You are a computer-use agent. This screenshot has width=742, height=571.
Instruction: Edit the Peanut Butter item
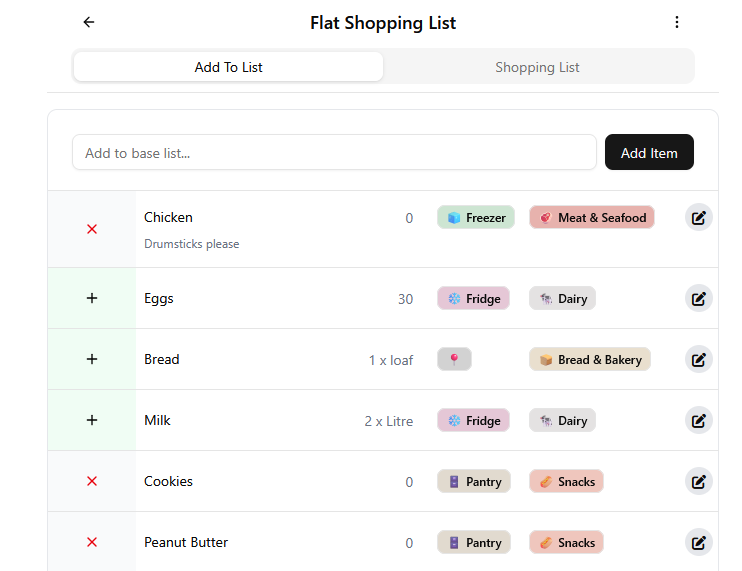coord(699,543)
